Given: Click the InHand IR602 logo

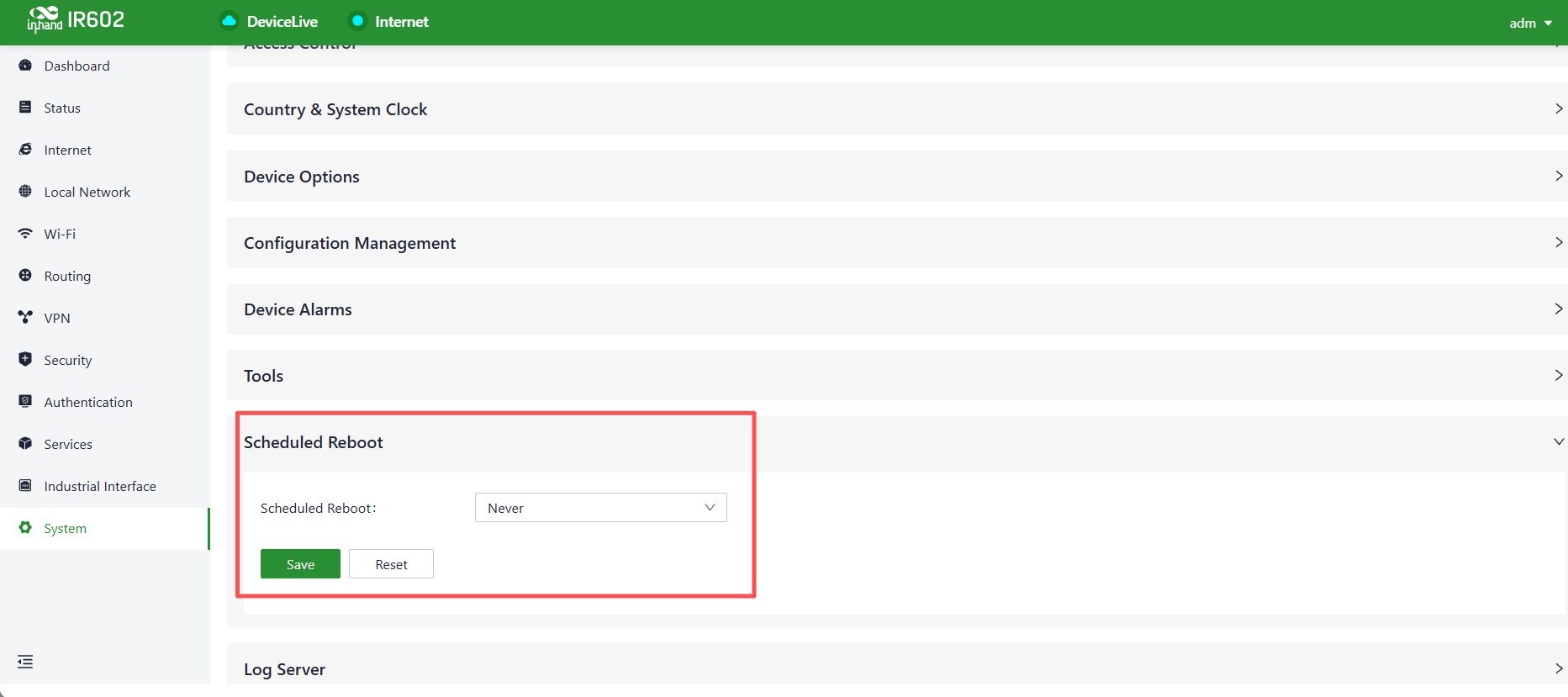Looking at the screenshot, I should click(x=76, y=19).
